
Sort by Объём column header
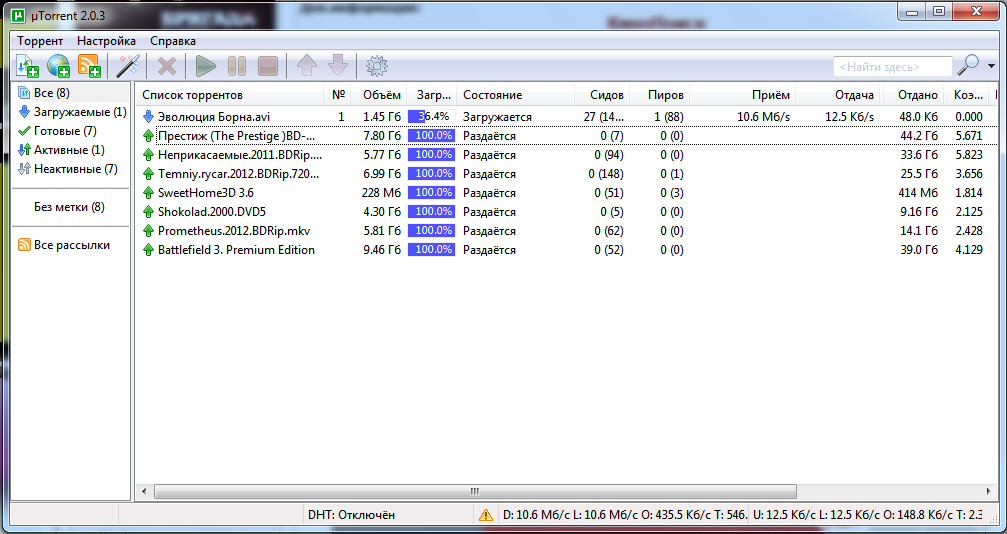pos(380,95)
